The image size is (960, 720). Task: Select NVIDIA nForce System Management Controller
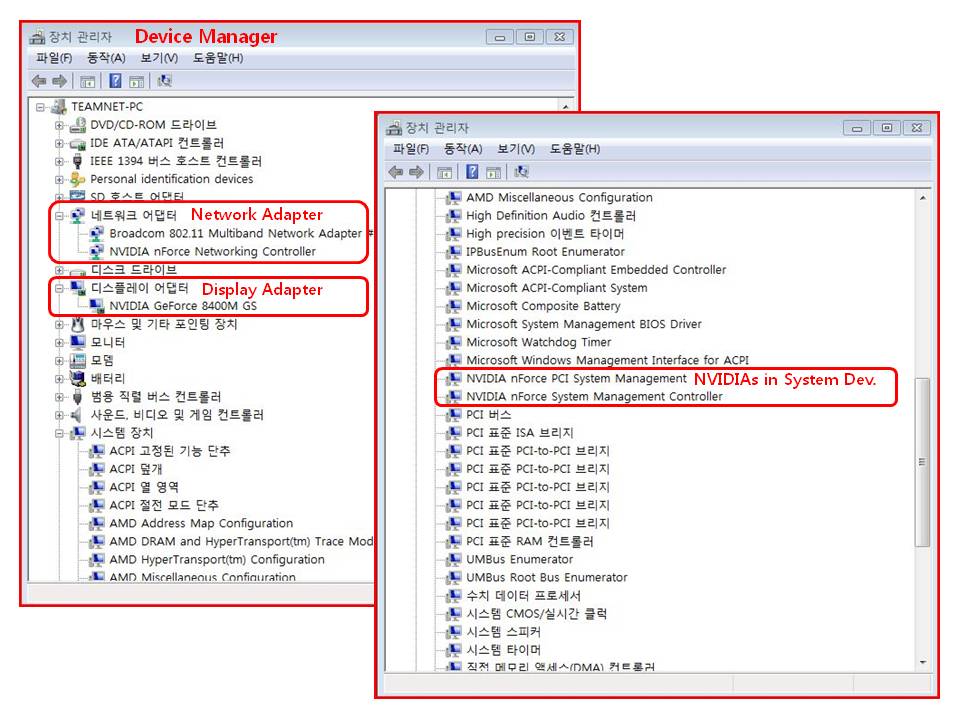594,397
